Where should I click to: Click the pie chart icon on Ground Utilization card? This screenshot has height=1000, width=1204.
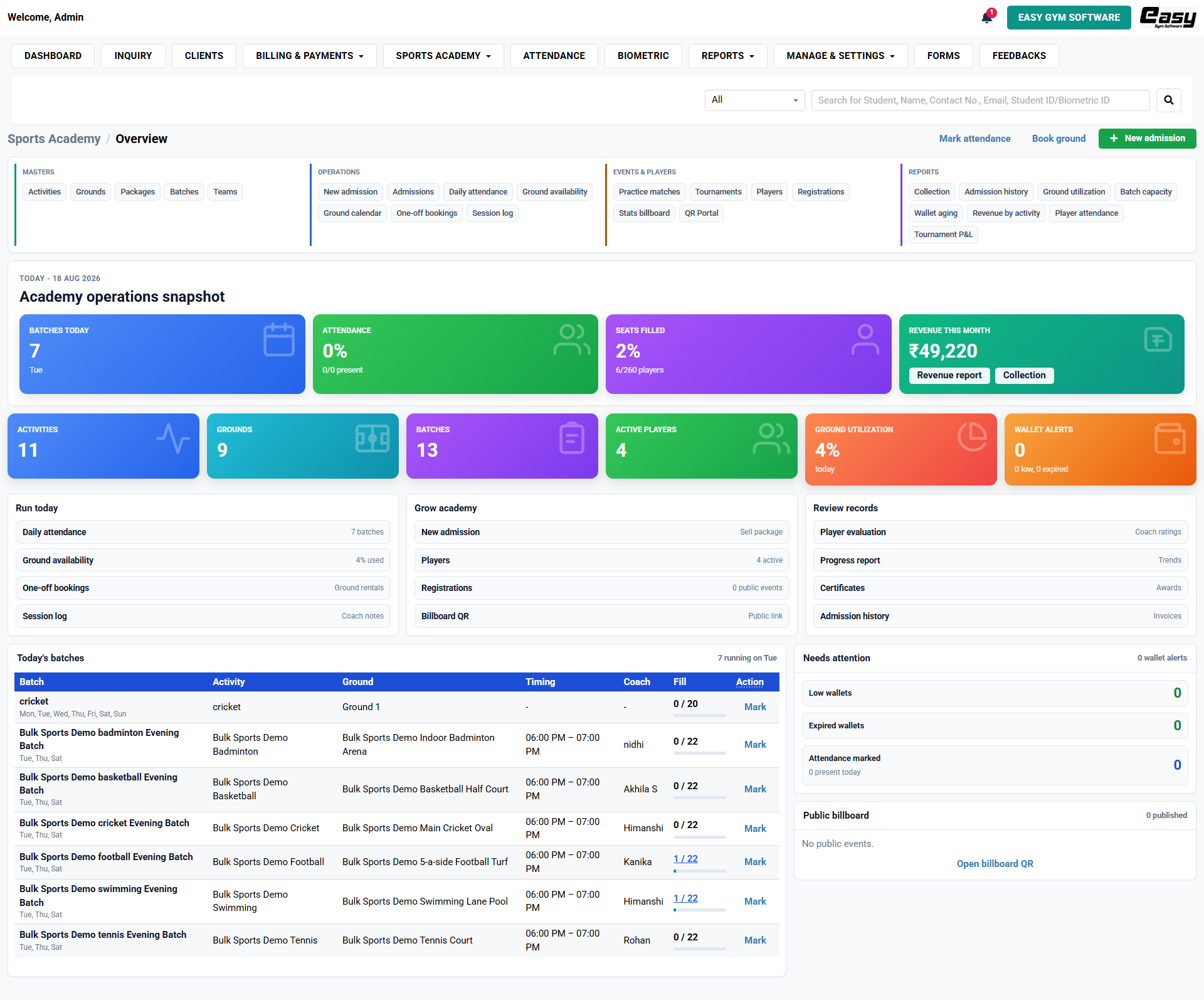(x=973, y=437)
